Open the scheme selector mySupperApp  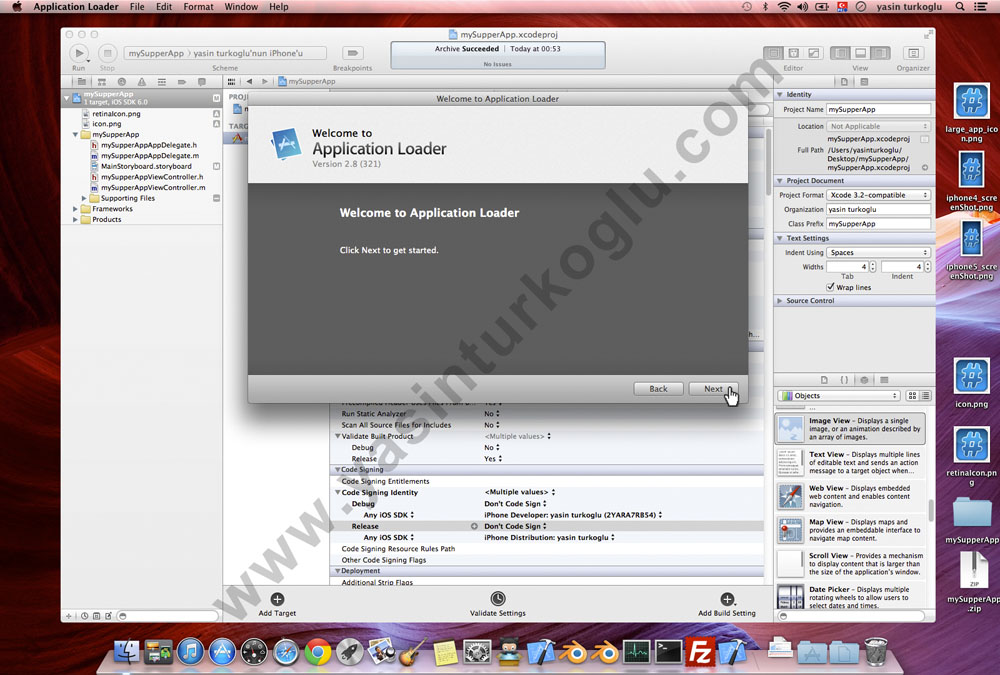point(156,53)
